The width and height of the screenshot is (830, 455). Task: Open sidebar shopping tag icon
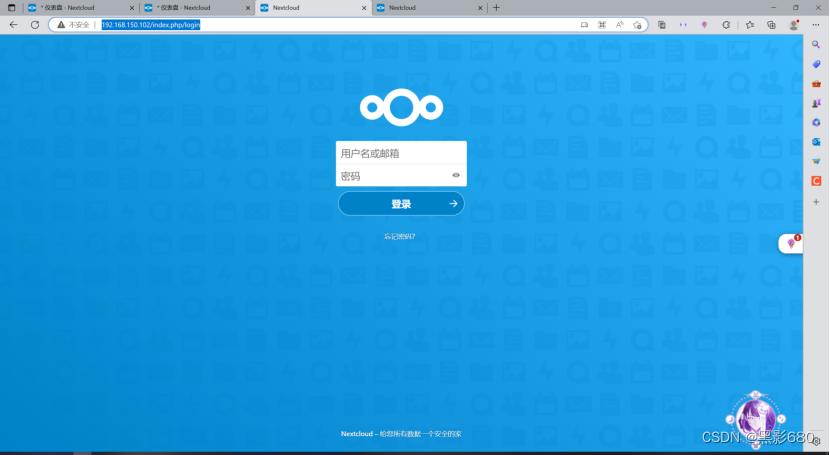tap(816, 65)
